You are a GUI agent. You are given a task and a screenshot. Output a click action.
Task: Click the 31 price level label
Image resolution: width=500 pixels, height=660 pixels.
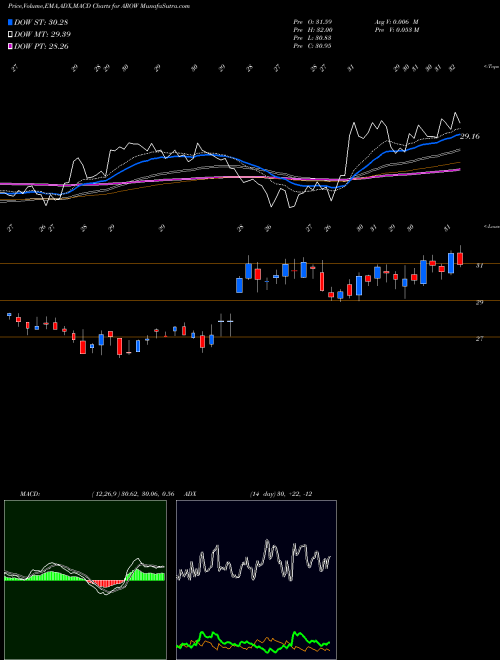click(479, 266)
